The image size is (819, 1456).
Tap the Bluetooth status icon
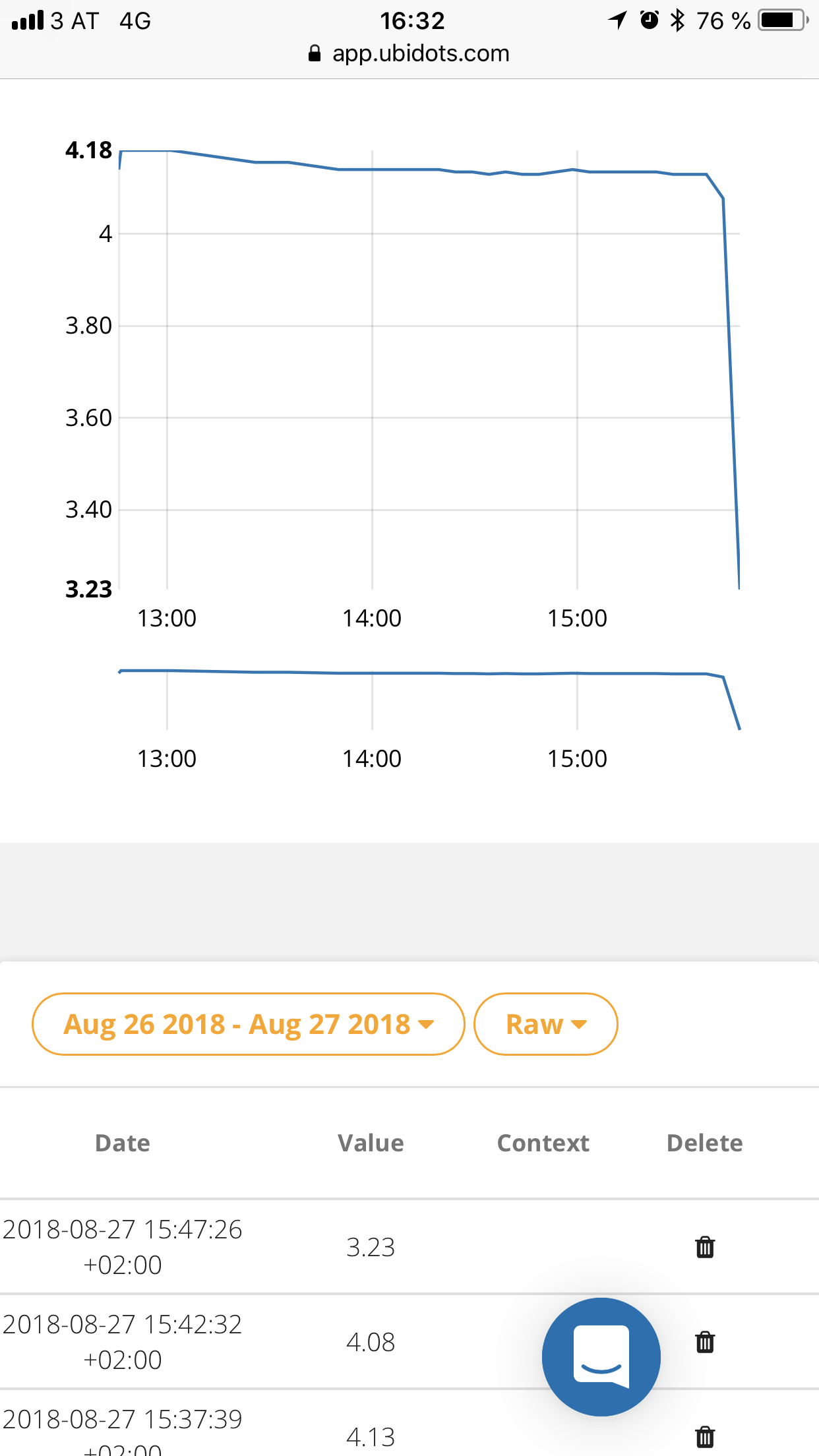pyautogui.click(x=677, y=20)
